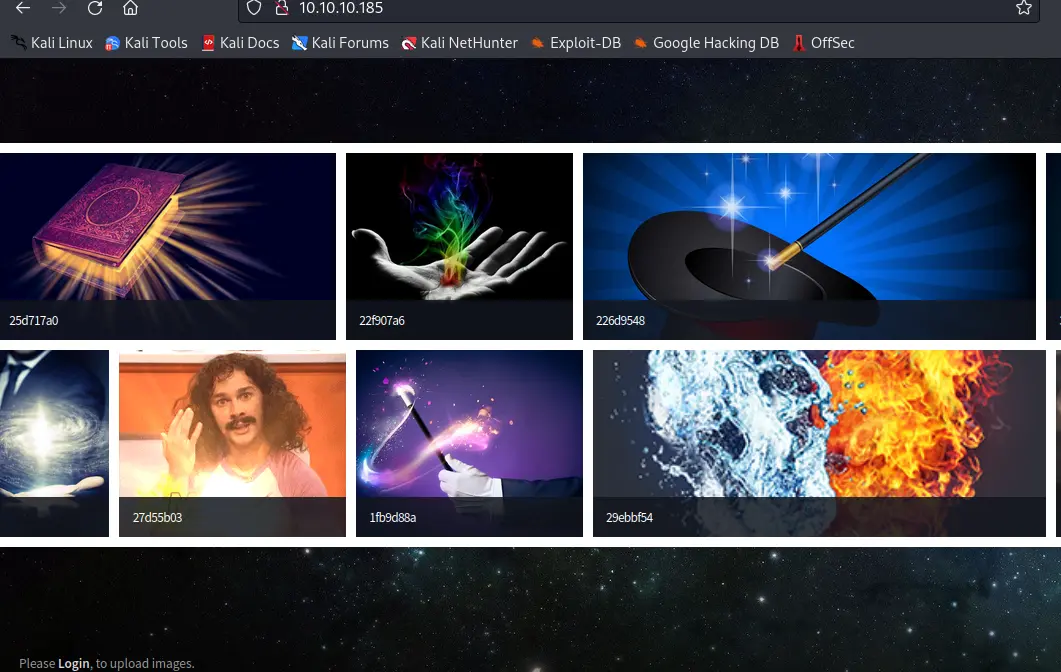Click the insecure connection padlock icon

click(282, 8)
